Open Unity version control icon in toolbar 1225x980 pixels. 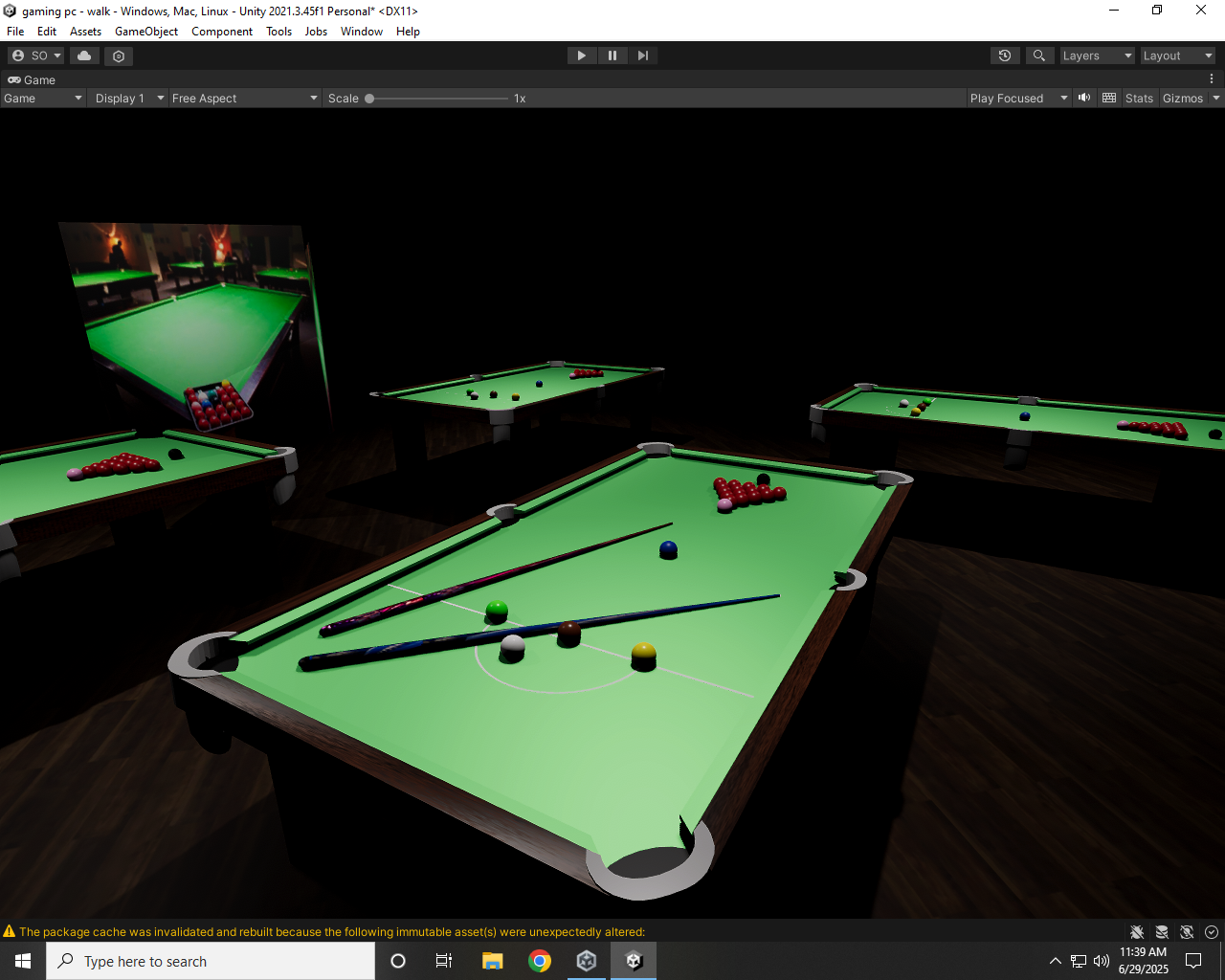[119, 56]
